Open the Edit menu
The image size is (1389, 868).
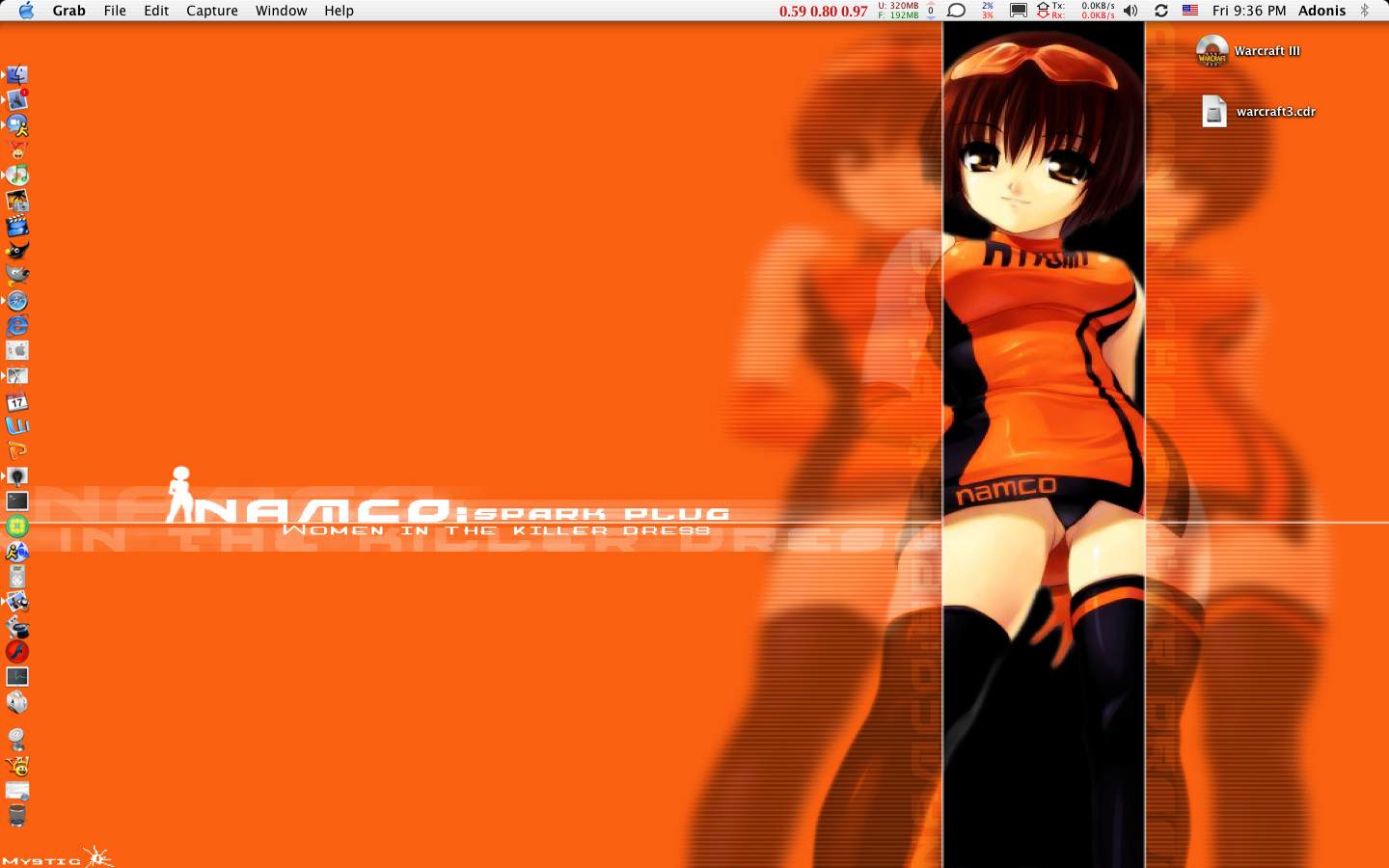[156, 11]
